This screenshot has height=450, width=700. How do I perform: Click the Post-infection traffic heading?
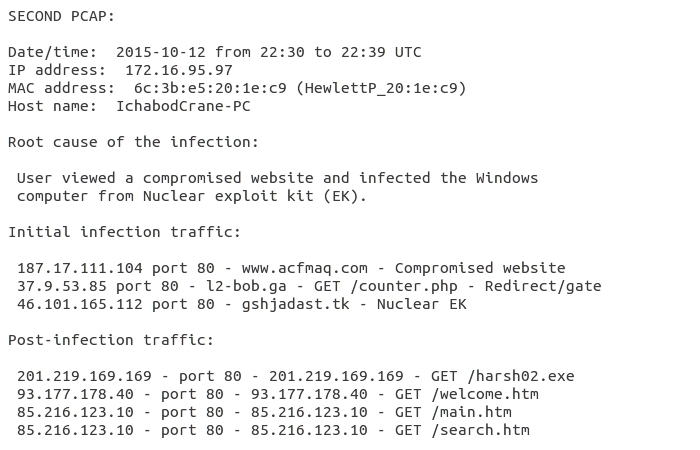point(111,340)
